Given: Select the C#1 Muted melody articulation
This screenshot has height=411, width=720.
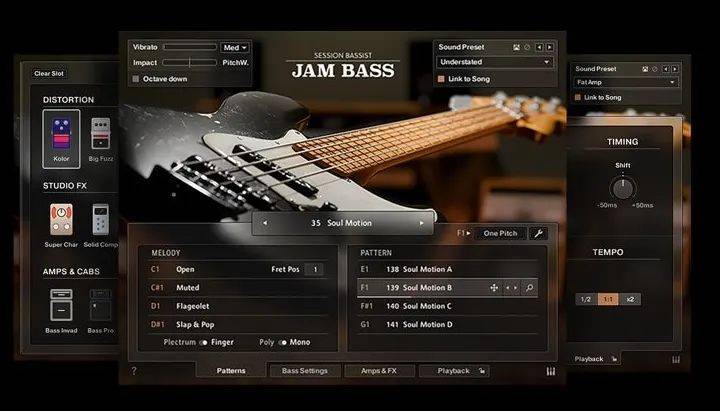Looking at the screenshot, I should 238,288.
